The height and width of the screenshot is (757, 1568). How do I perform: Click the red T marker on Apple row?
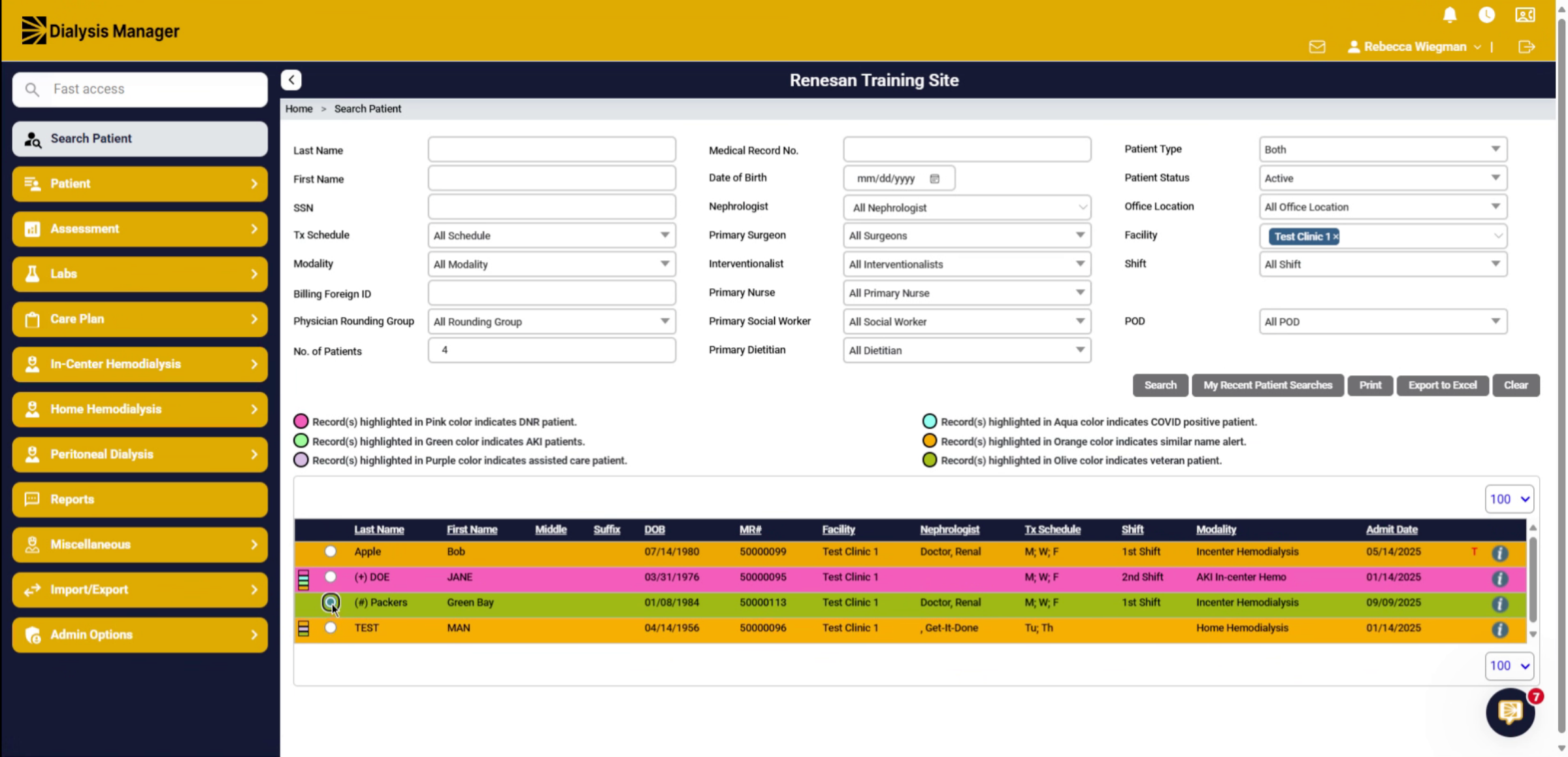click(1474, 552)
